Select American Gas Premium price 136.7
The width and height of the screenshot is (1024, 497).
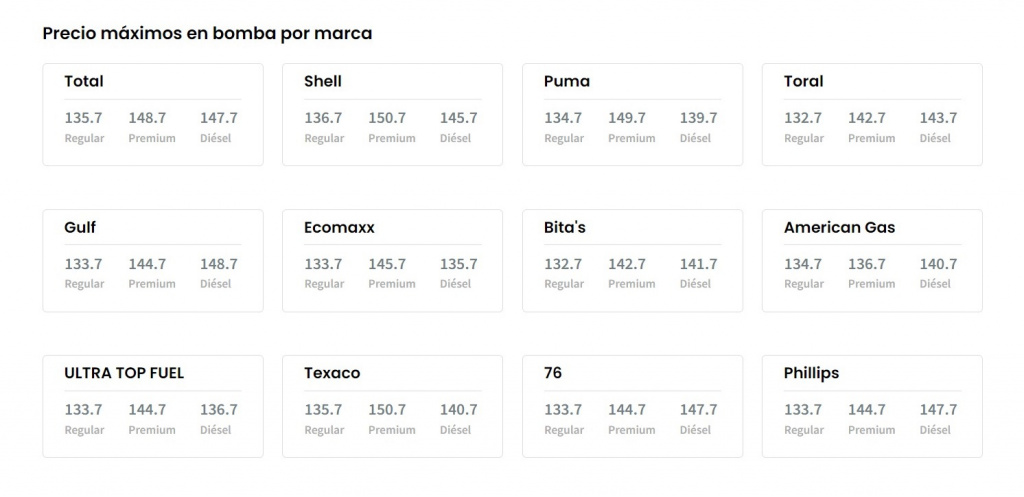(867, 264)
